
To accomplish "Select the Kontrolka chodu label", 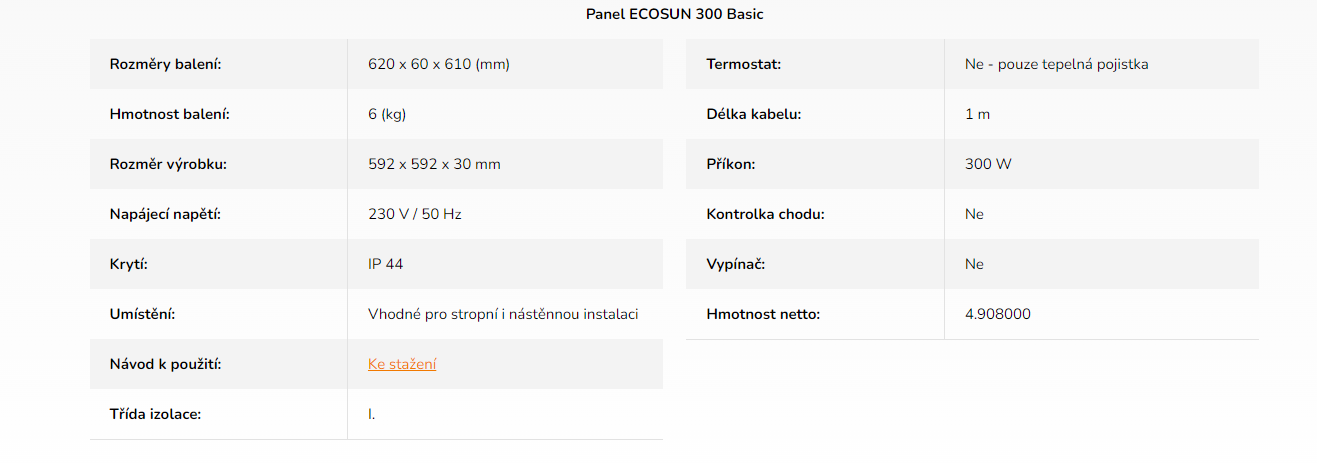I will 766,214.
